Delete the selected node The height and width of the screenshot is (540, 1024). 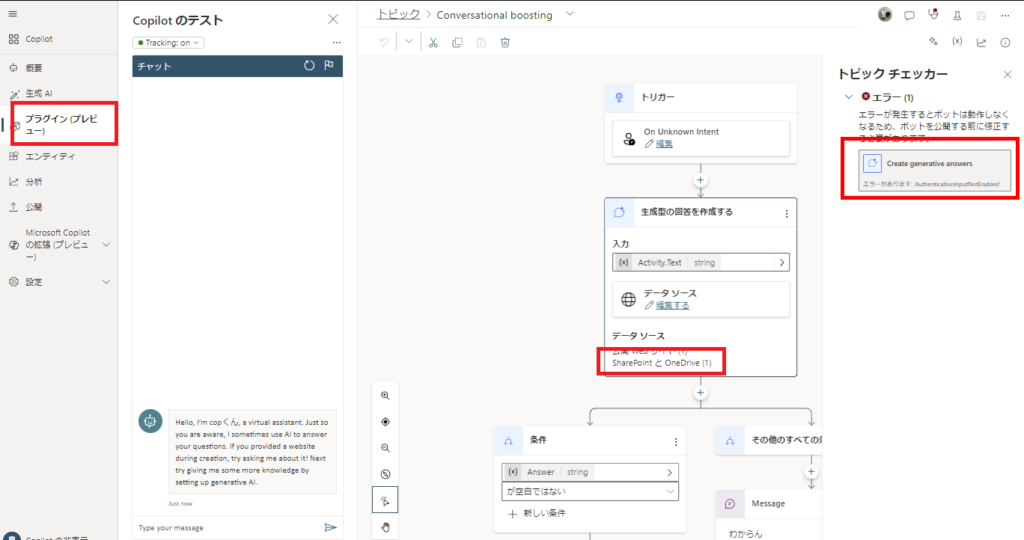pos(505,42)
